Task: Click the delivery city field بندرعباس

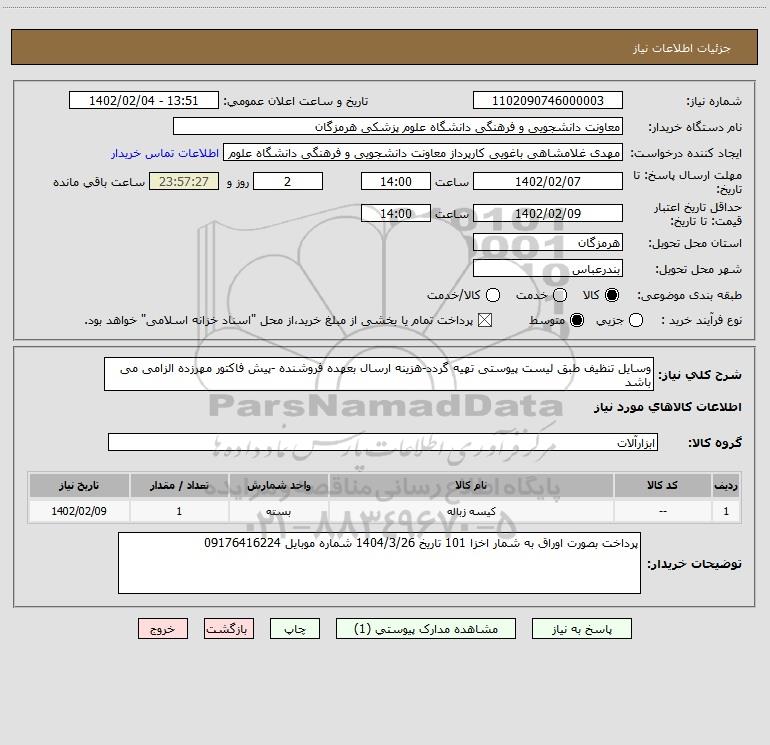Action: tap(548, 268)
